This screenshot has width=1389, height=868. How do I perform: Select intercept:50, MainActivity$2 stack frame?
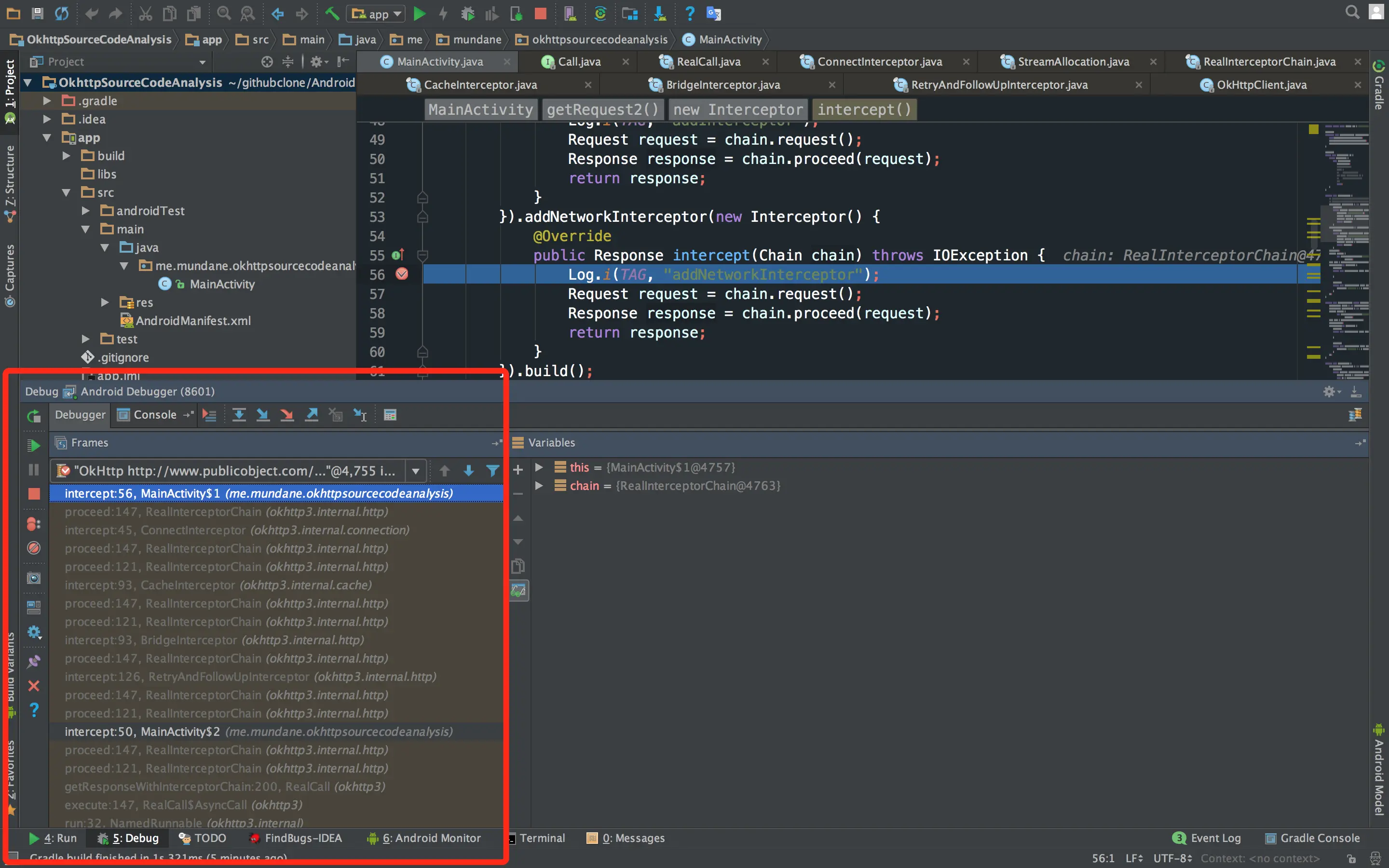[x=259, y=732]
